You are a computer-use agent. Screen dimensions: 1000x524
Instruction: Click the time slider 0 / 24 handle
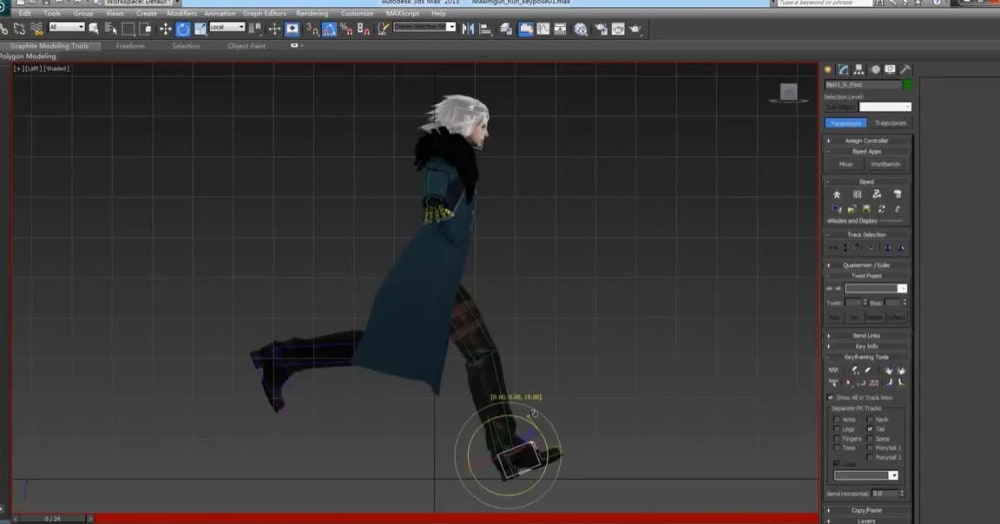pos(52,519)
